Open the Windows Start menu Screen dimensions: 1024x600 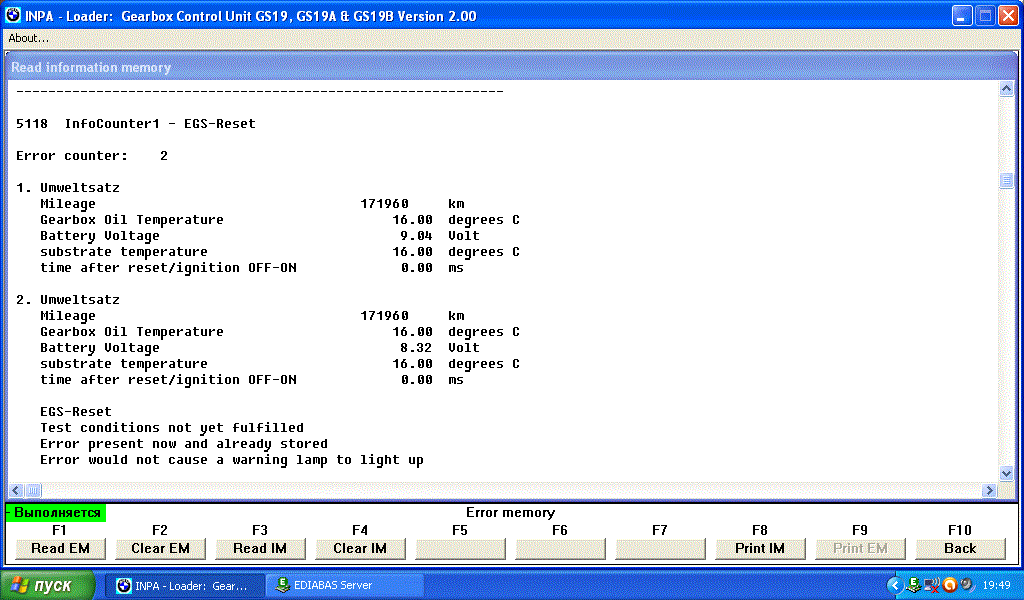(x=48, y=585)
